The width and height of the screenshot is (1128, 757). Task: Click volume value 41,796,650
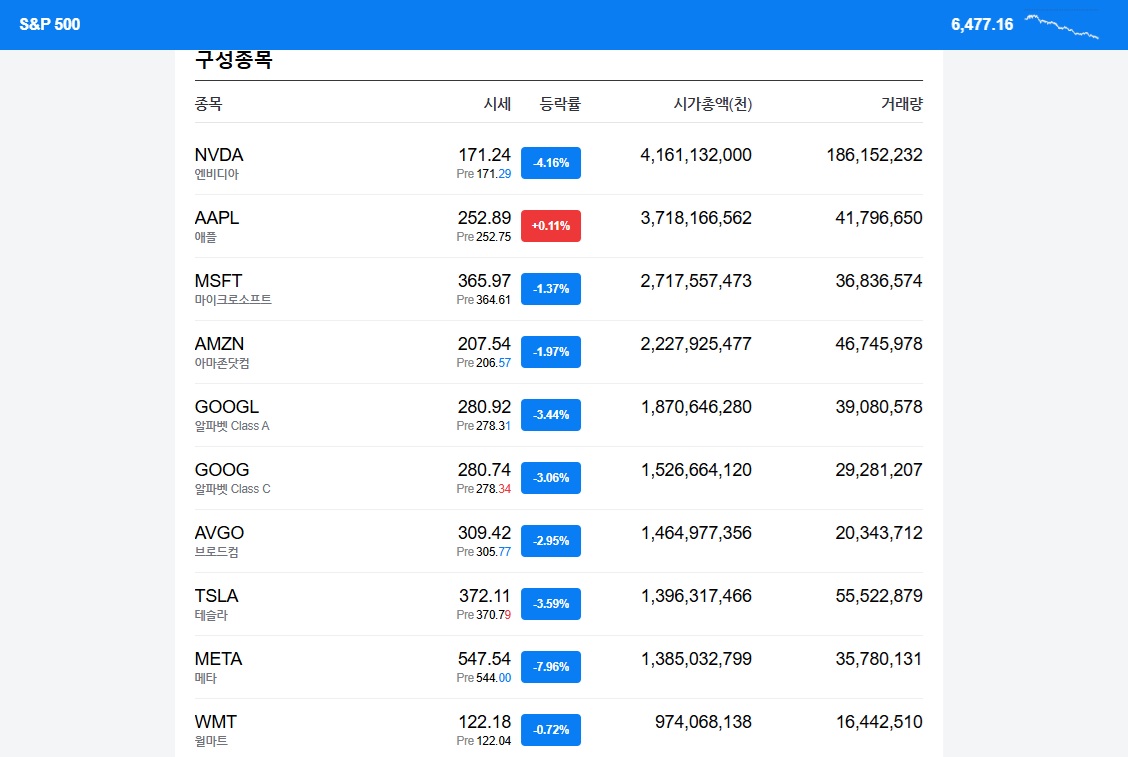878,218
